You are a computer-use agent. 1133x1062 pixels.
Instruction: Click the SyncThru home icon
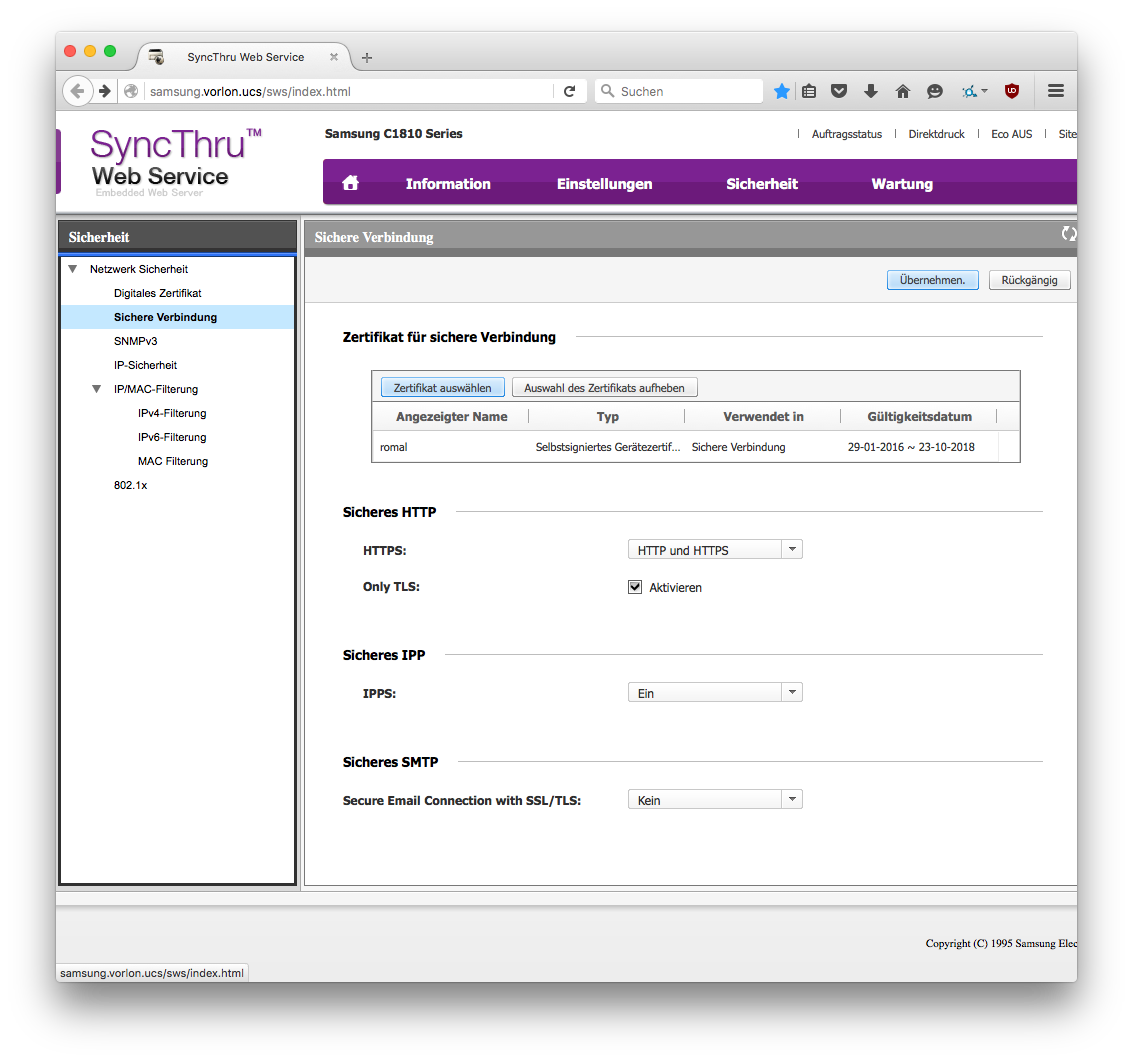click(350, 183)
